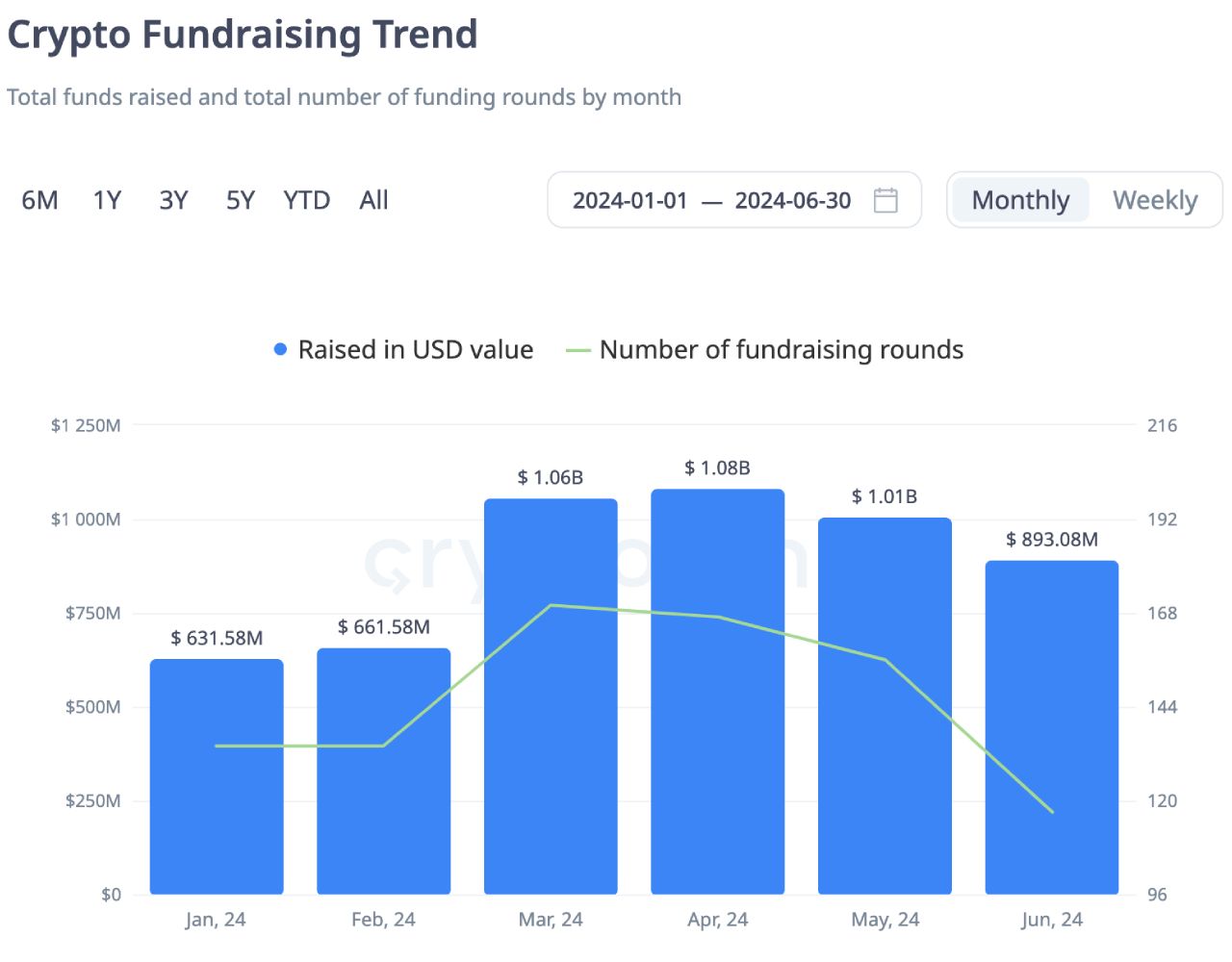This screenshot has height=962, width=1232.
Task: Edit the end date 2024-06-30
Action: click(x=793, y=200)
